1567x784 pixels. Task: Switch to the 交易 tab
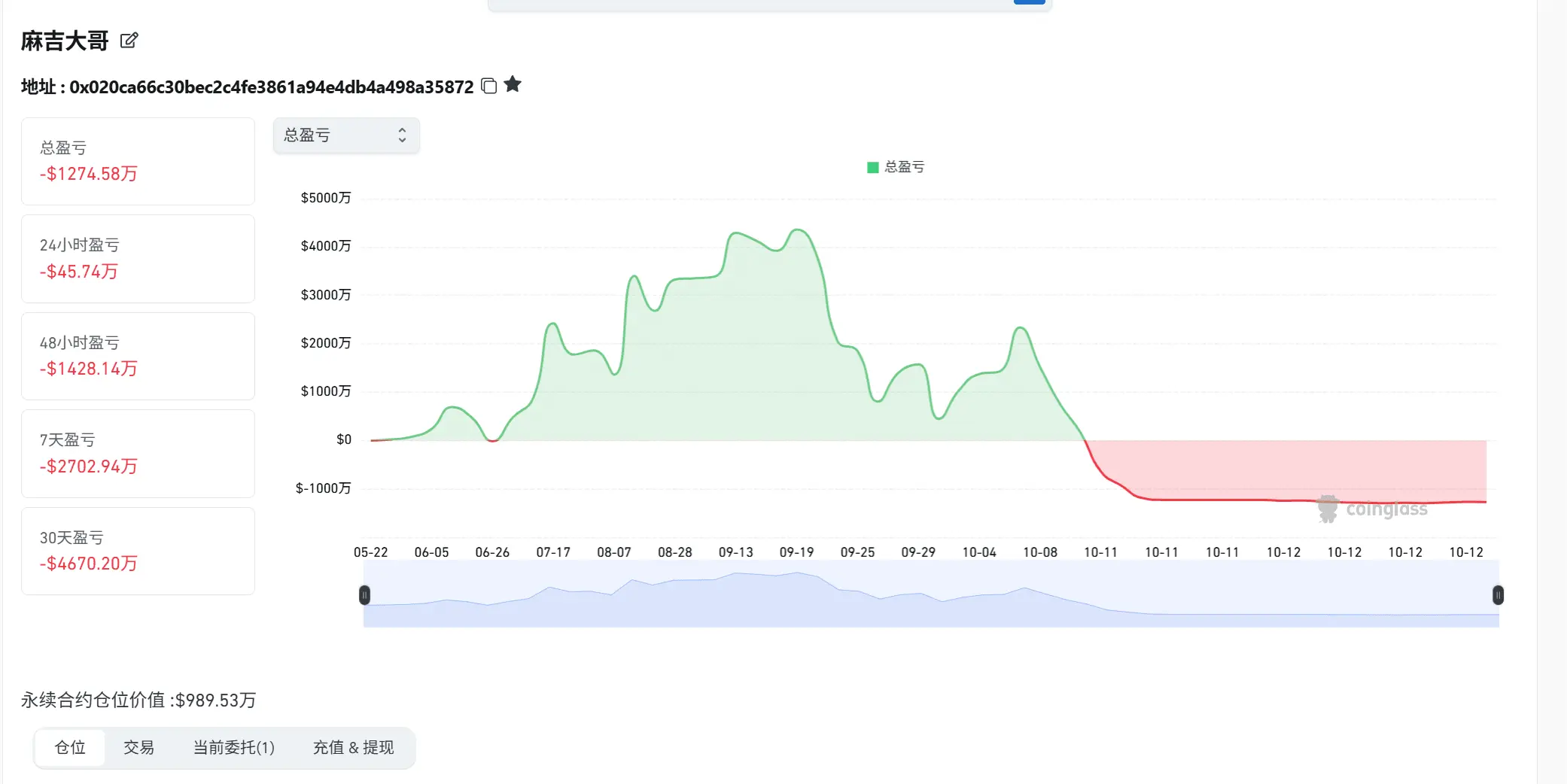point(139,748)
